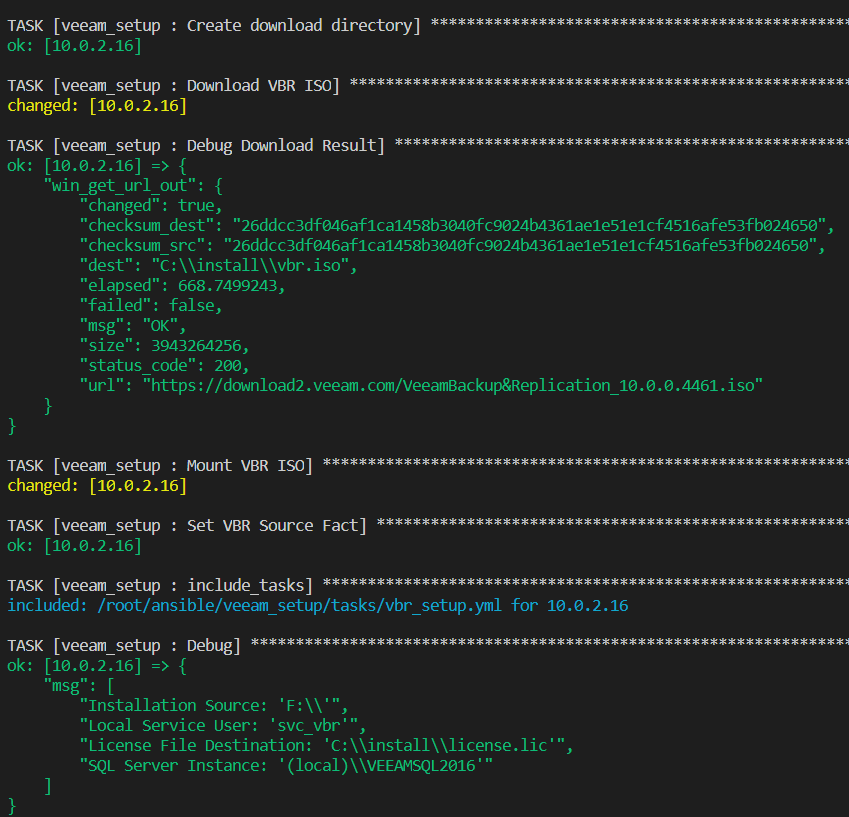Click the SQL Server Instance line

click(286, 766)
